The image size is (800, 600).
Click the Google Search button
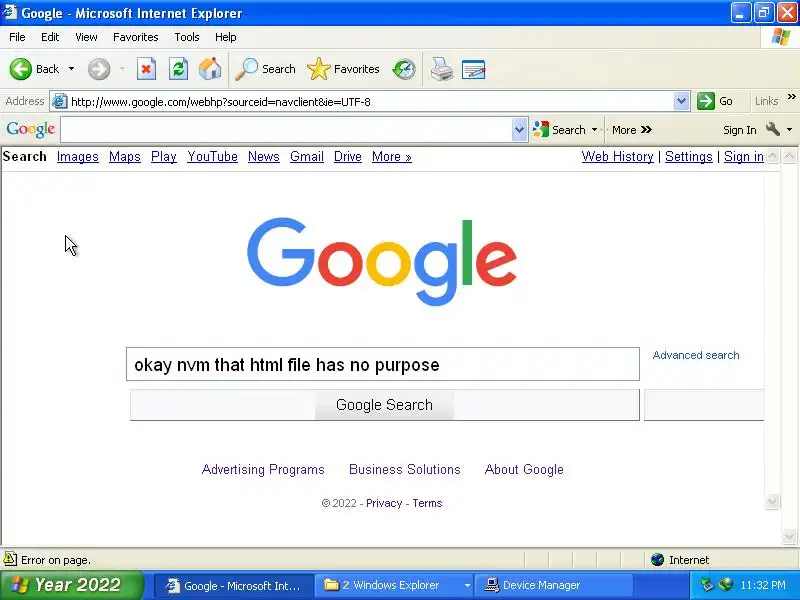click(384, 405)
